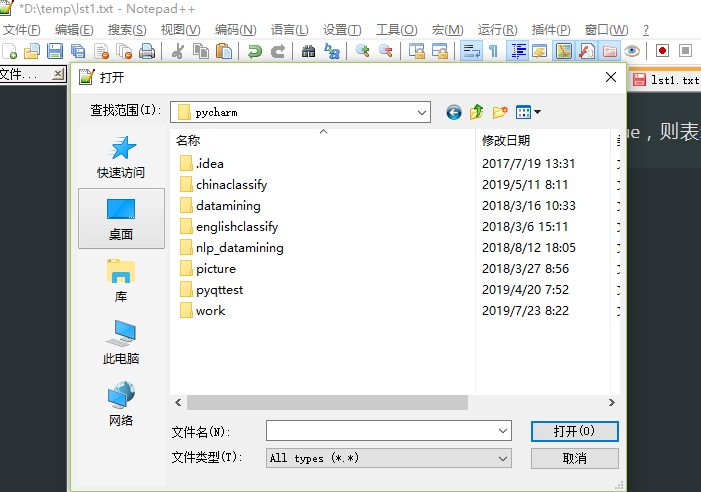Toggle the word wrap toolbar button
This screenshot has width=701, height=492.
(x=471, y=51)
